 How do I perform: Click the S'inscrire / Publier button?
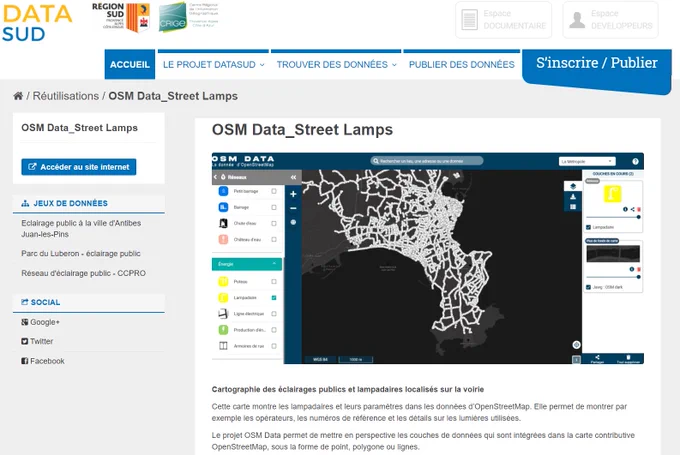tap(597, 63)
